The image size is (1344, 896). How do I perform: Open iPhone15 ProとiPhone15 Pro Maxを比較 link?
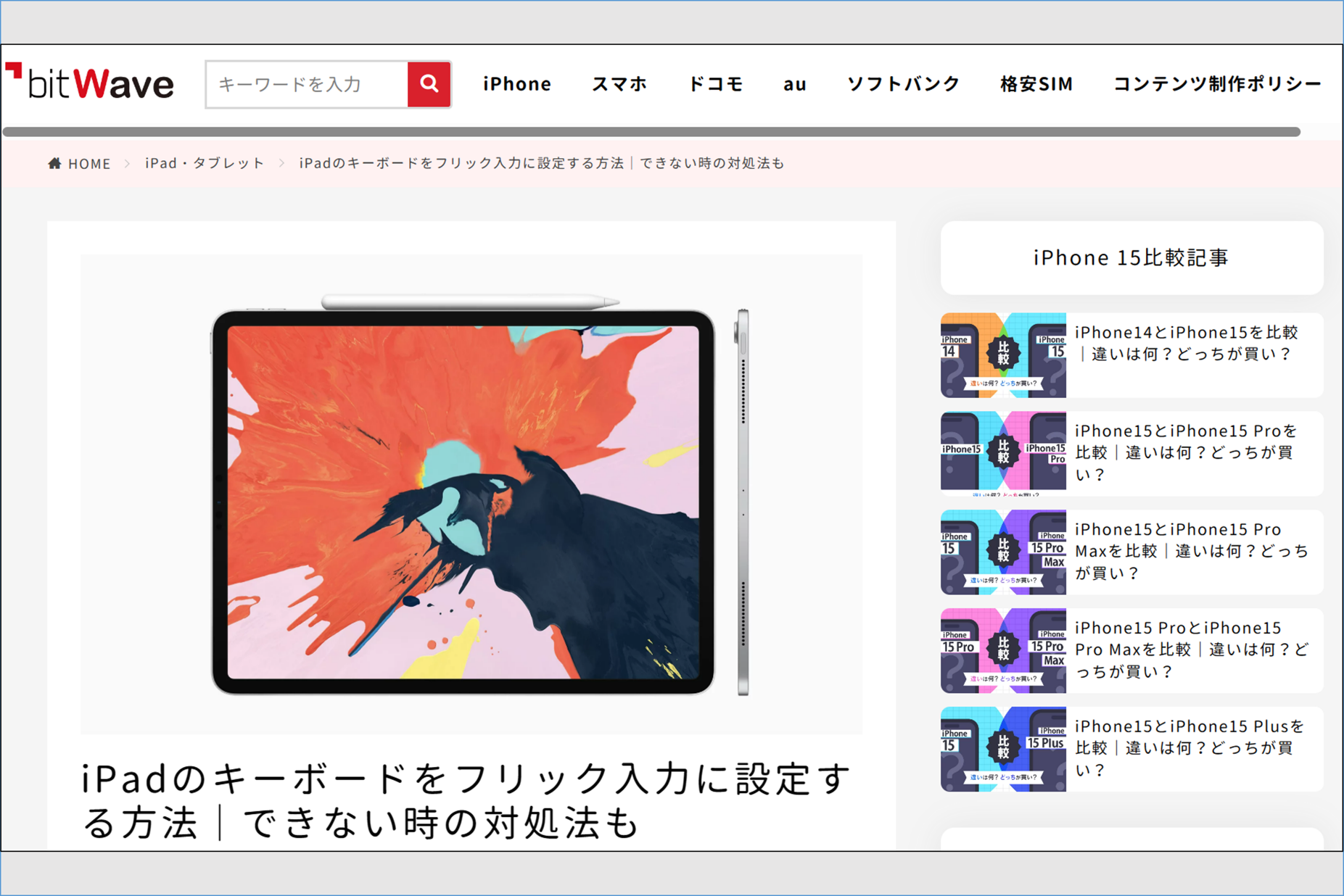(1192, 650)
